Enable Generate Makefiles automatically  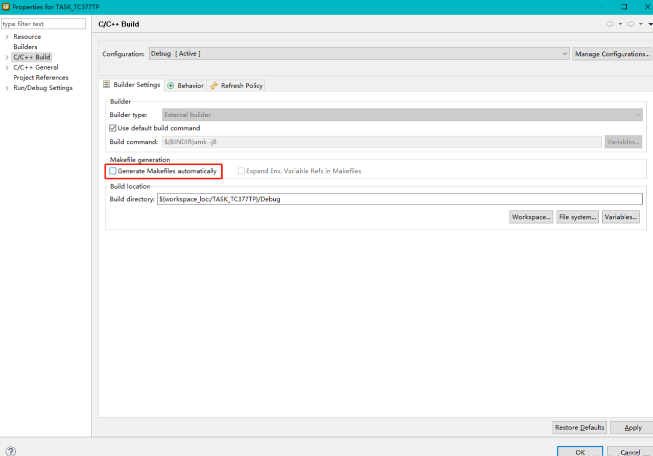[113, 171]
